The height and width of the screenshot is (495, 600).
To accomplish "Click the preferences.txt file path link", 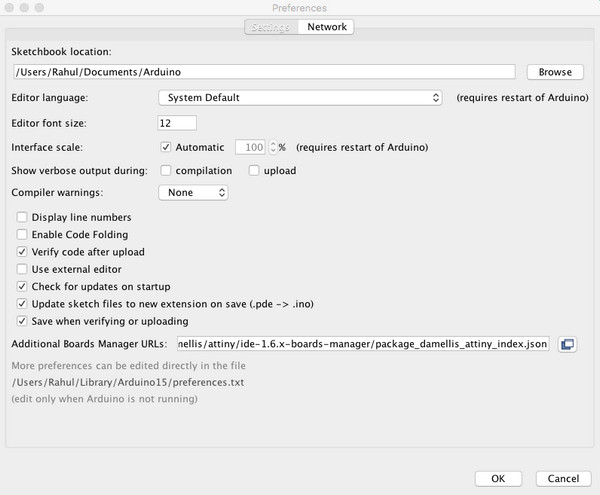I will 128,382.
